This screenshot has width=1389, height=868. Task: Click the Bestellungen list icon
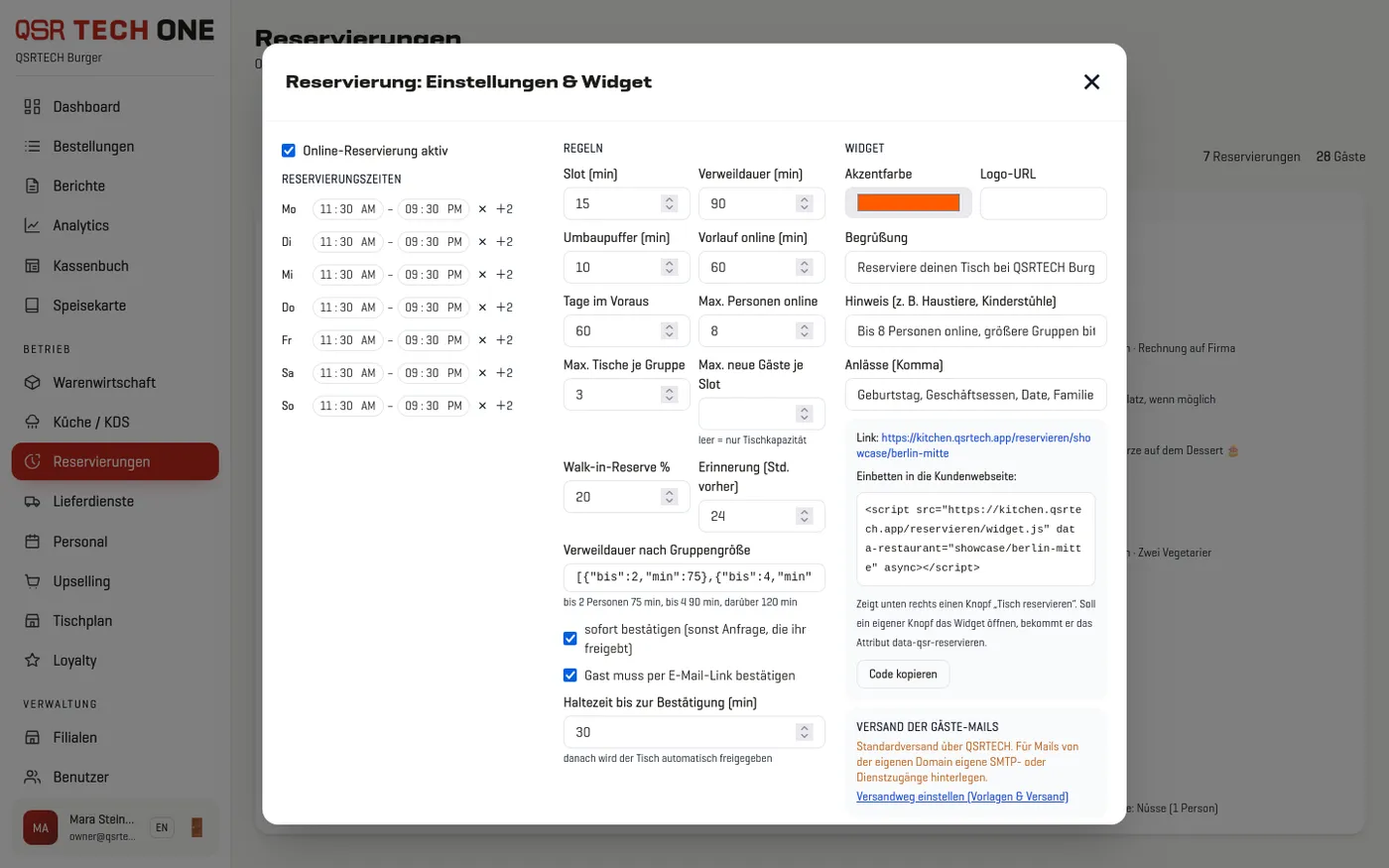coord(33,147)
